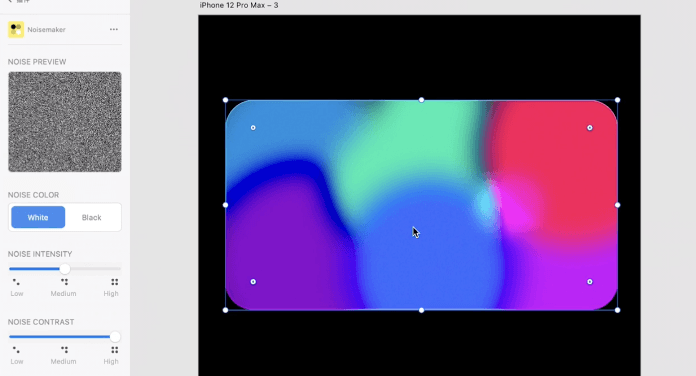Select the Black noise color option

click(91, 217)
